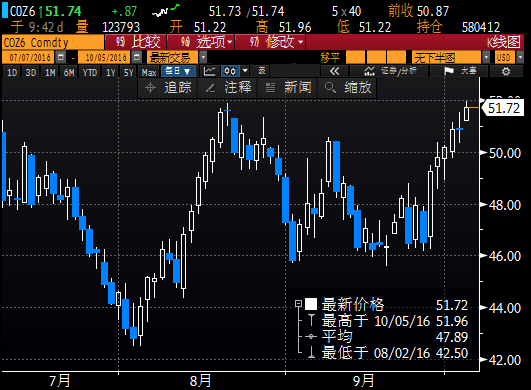The height and width of the screenshot is (390, 531).
Task: Activate 注释 annotation pencil tool
Action: click(228, 88)
